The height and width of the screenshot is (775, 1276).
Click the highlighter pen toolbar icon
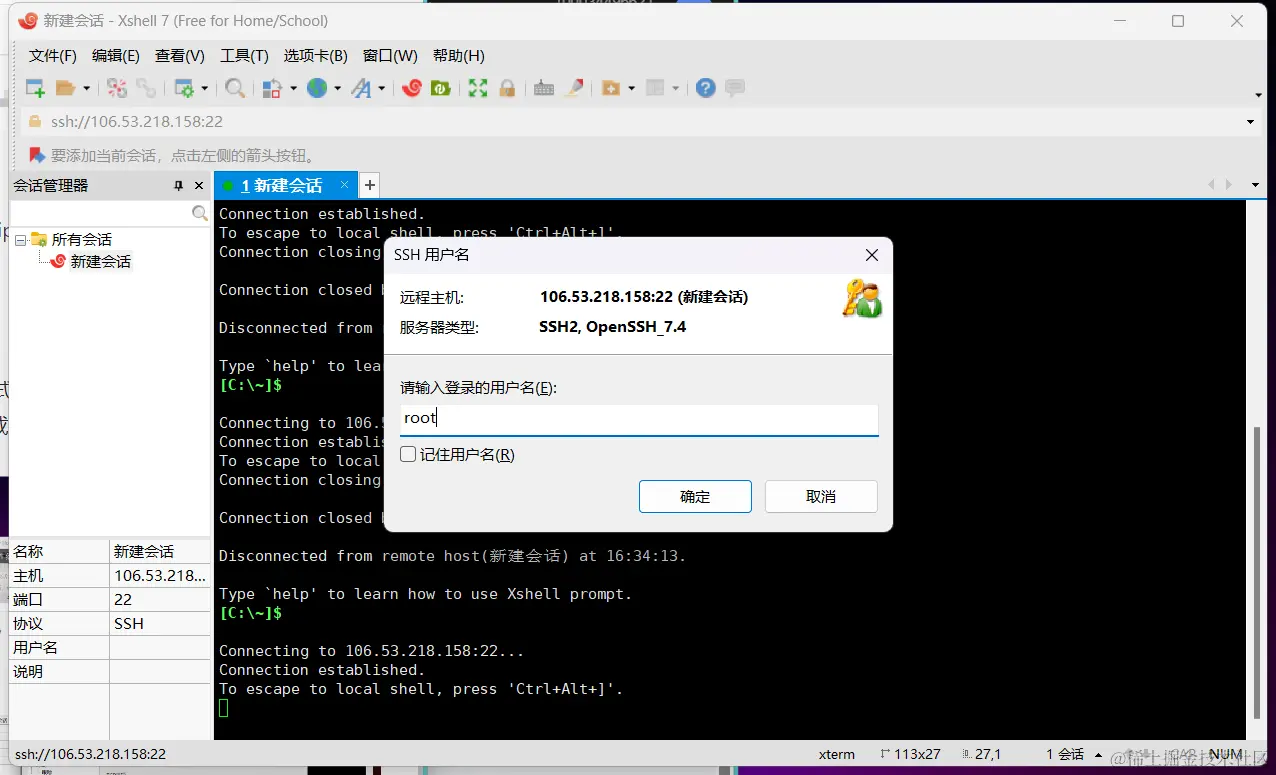(x=573, y=88)
